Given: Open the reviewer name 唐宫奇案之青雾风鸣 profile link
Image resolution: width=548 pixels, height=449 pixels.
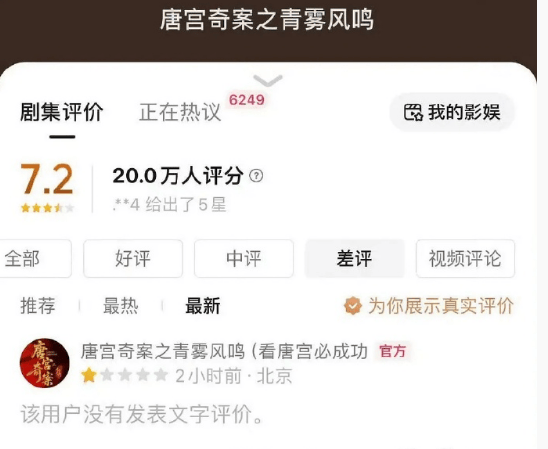Looking at the screenshot, I should coord(224,351).
